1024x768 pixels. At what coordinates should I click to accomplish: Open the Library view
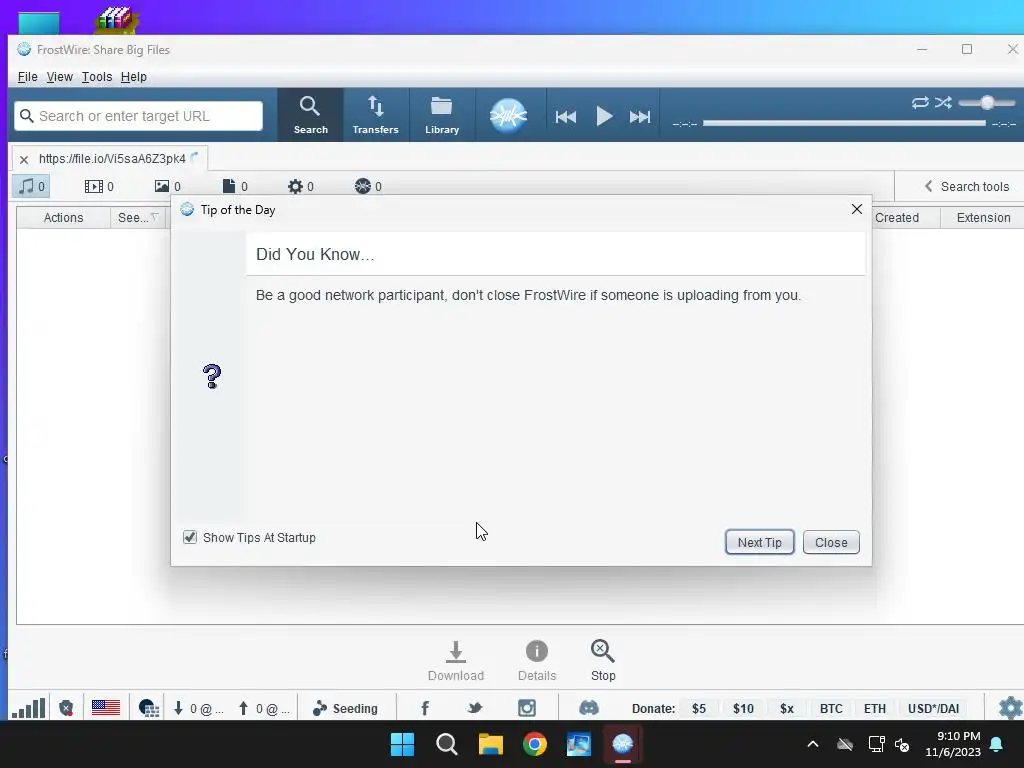(x=442, y=115)
